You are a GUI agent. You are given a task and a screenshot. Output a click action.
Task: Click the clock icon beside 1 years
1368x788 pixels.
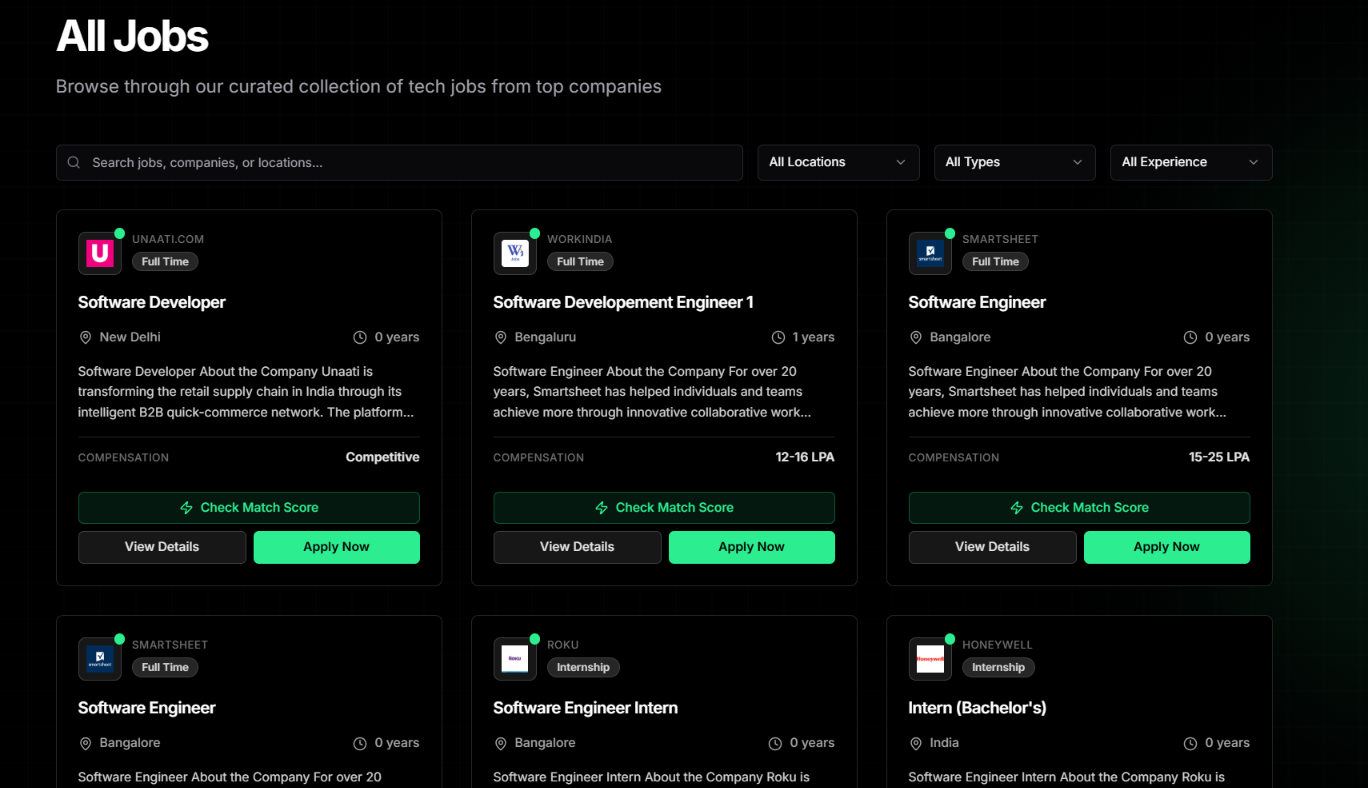[778, 338]
